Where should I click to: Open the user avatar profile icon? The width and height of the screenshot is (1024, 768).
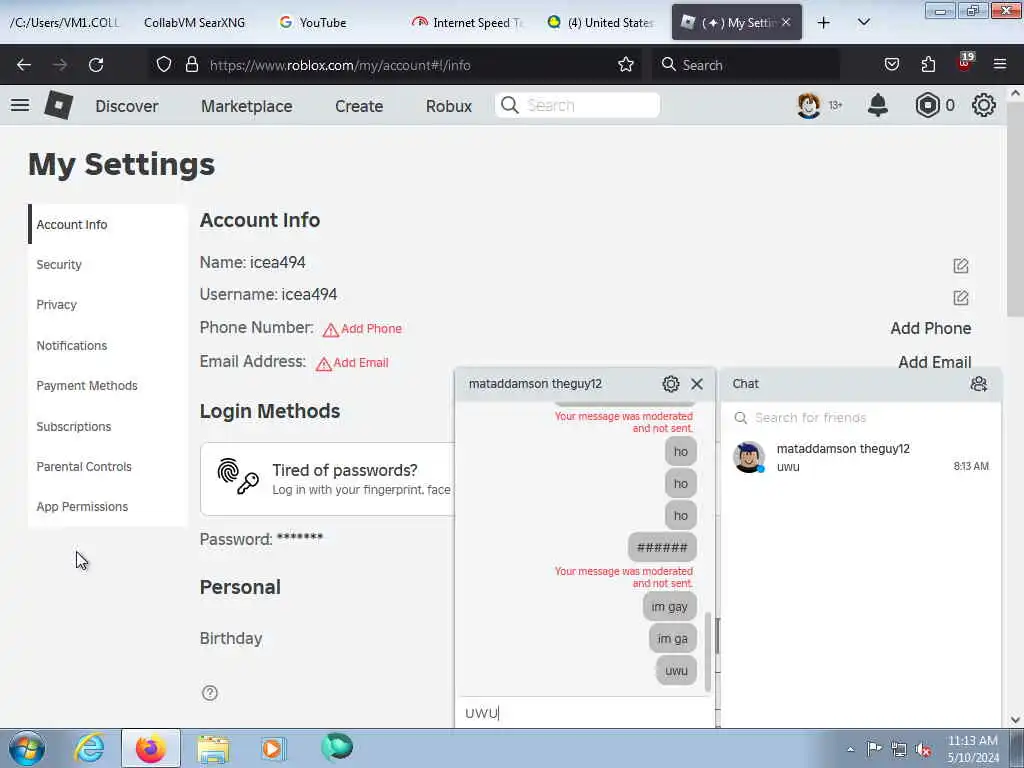[x=808, y=105]
